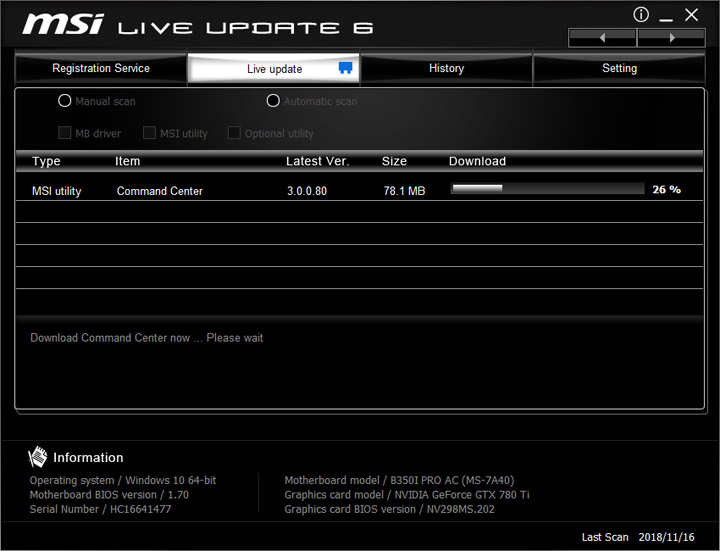Click the Command Center item name
This screenshot has height=551, width=720.
point(159,191)
